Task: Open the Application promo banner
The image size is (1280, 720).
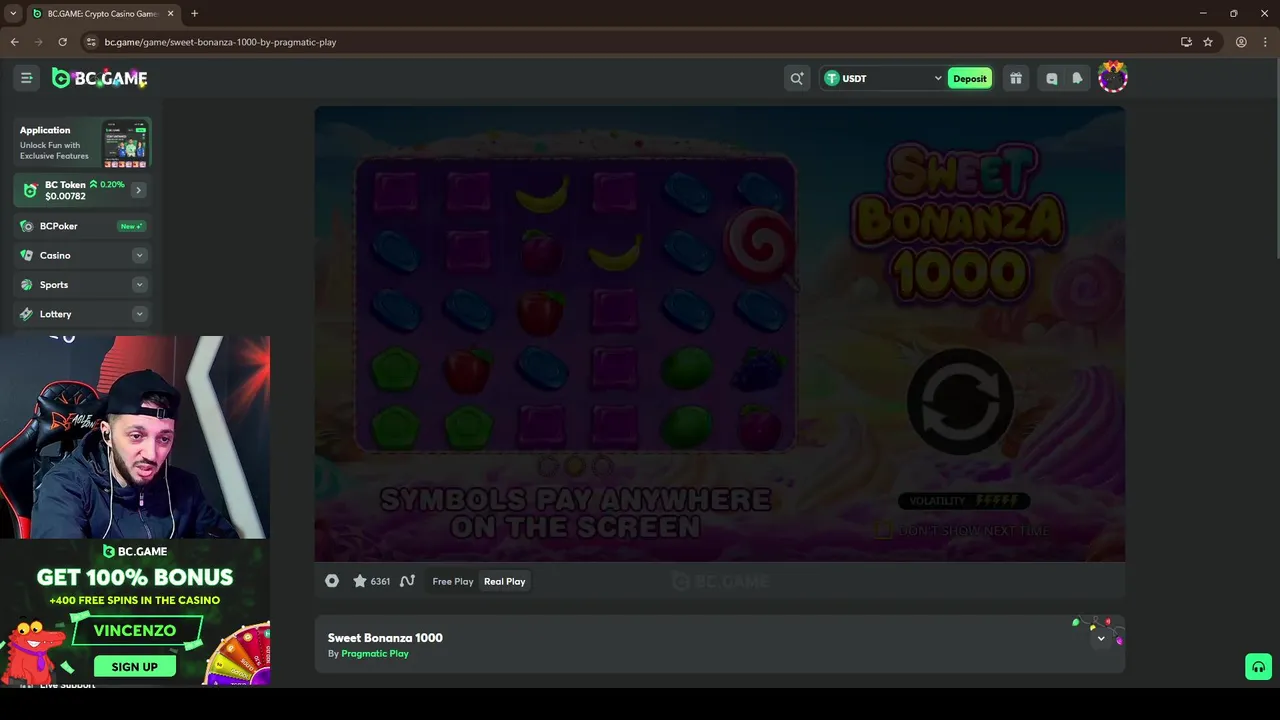Action: pyautogui.click(x=83, y=143)
